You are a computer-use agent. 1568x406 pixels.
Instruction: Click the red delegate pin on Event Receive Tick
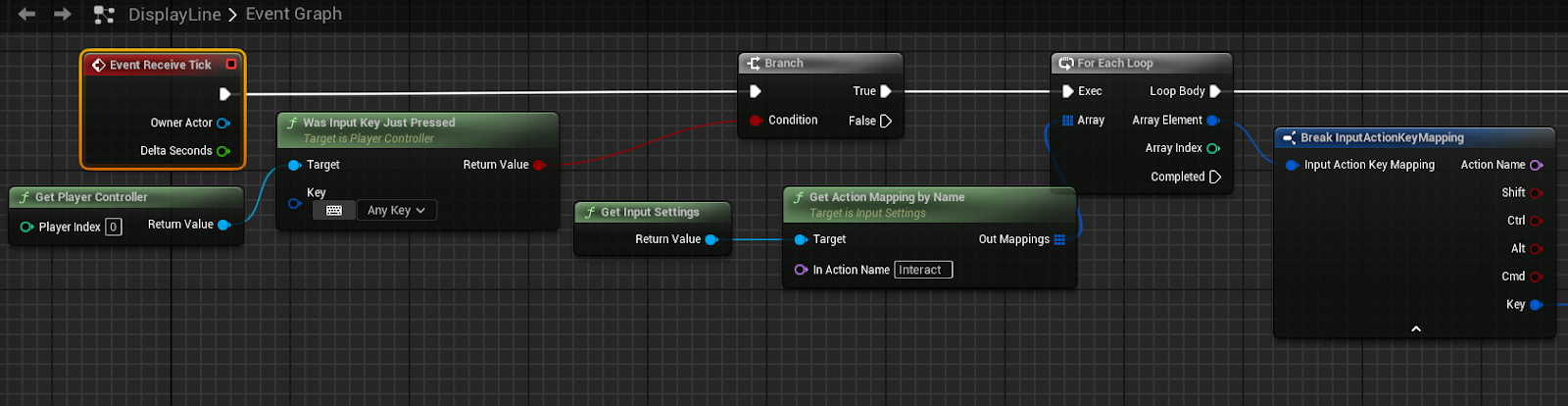(231, 64)
